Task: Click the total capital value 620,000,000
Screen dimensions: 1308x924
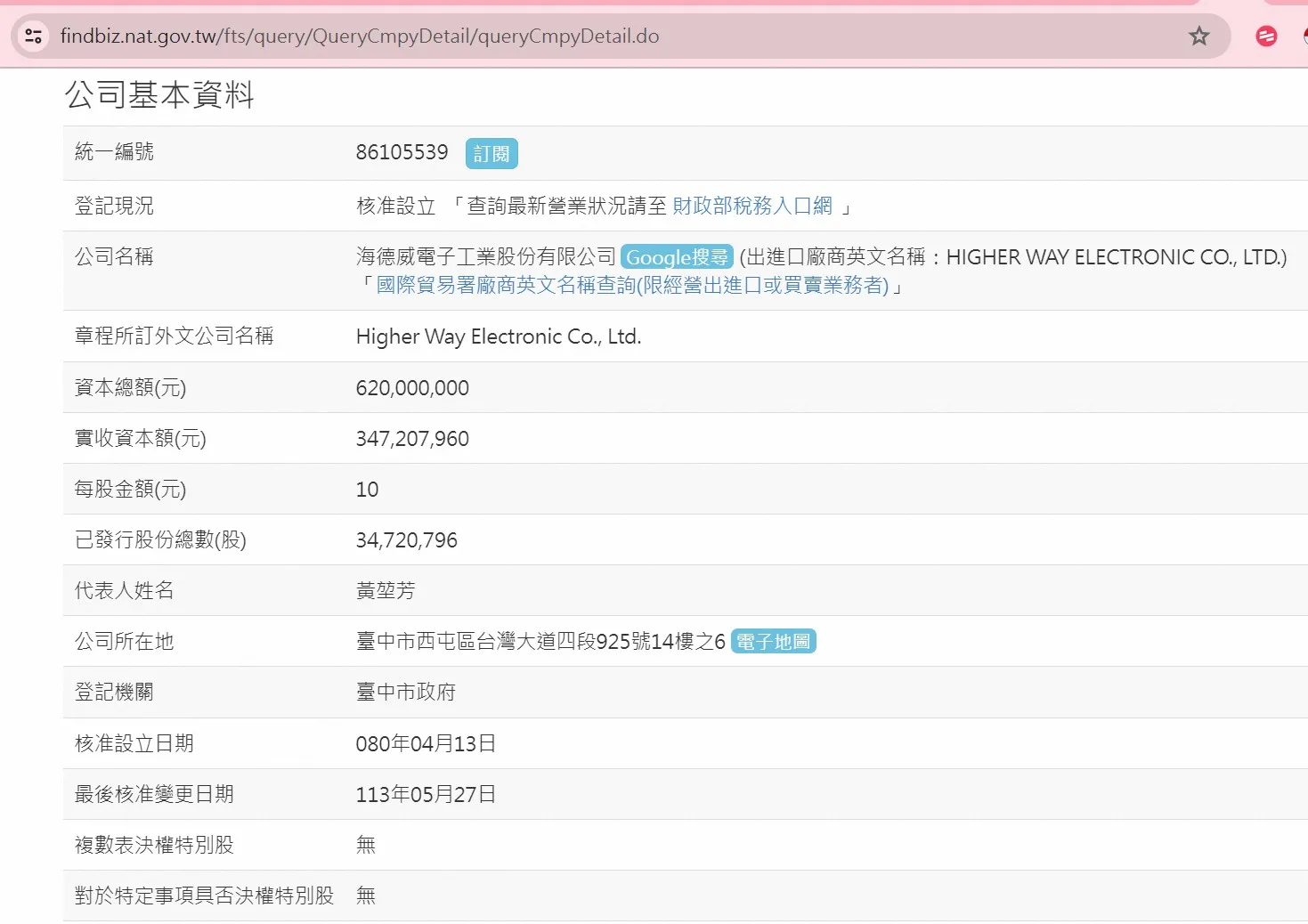Action: pos(412,388)
